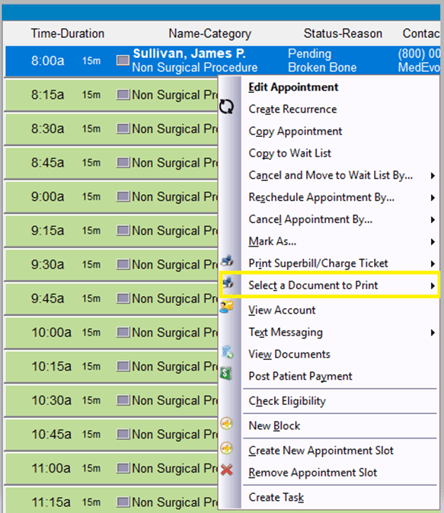Screen dimensions: 444x513
Task: Expand the Mark As... submenu arrow
Action: tap(433, 242)
